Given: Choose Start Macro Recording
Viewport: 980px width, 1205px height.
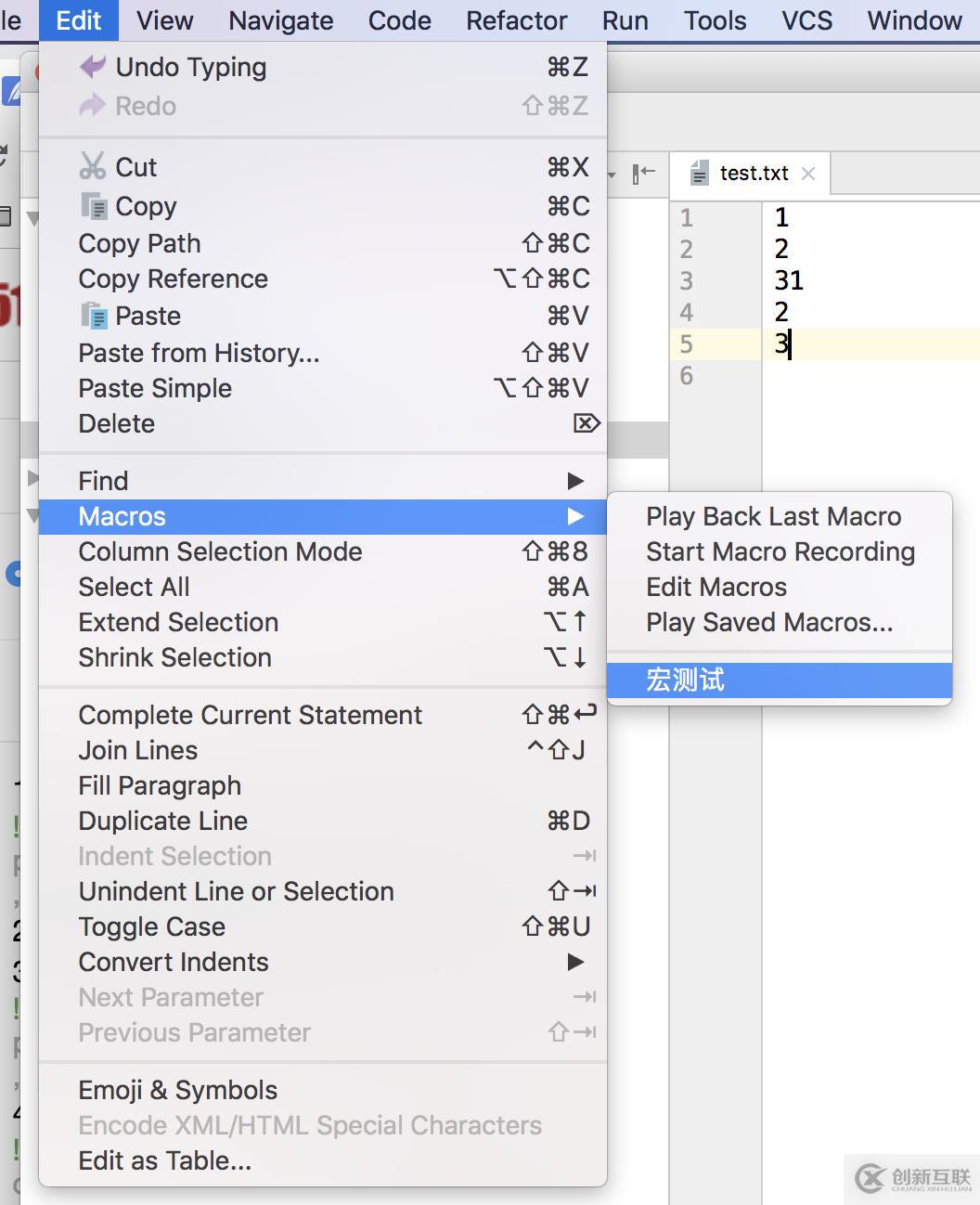Looking at the screenshot, I should click(780, 551).
